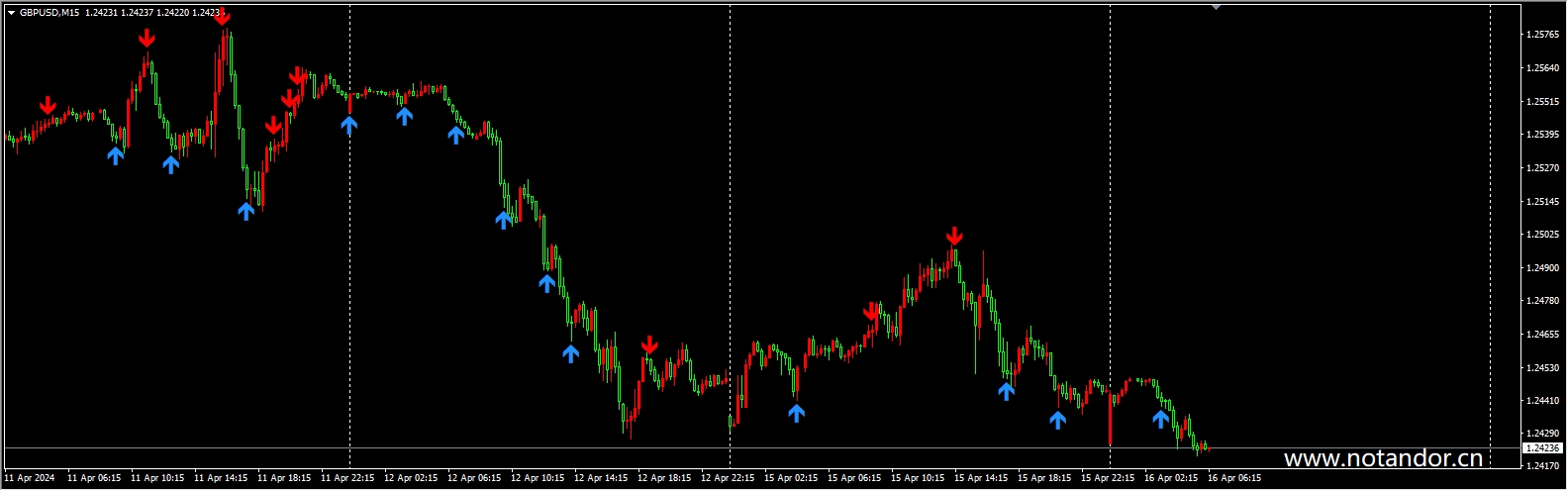Click the grey chart shift marker on top edge
This screenshot has width=1568, height=491.
click(x=1216, y=7)
